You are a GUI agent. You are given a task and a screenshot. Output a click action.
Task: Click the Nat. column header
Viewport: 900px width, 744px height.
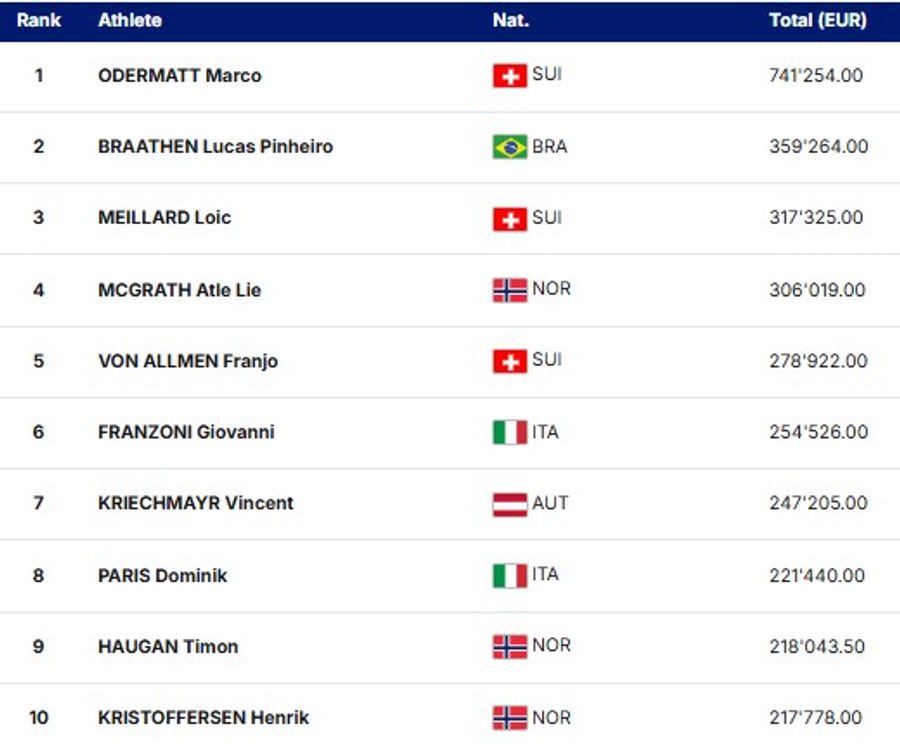(511, 20)
